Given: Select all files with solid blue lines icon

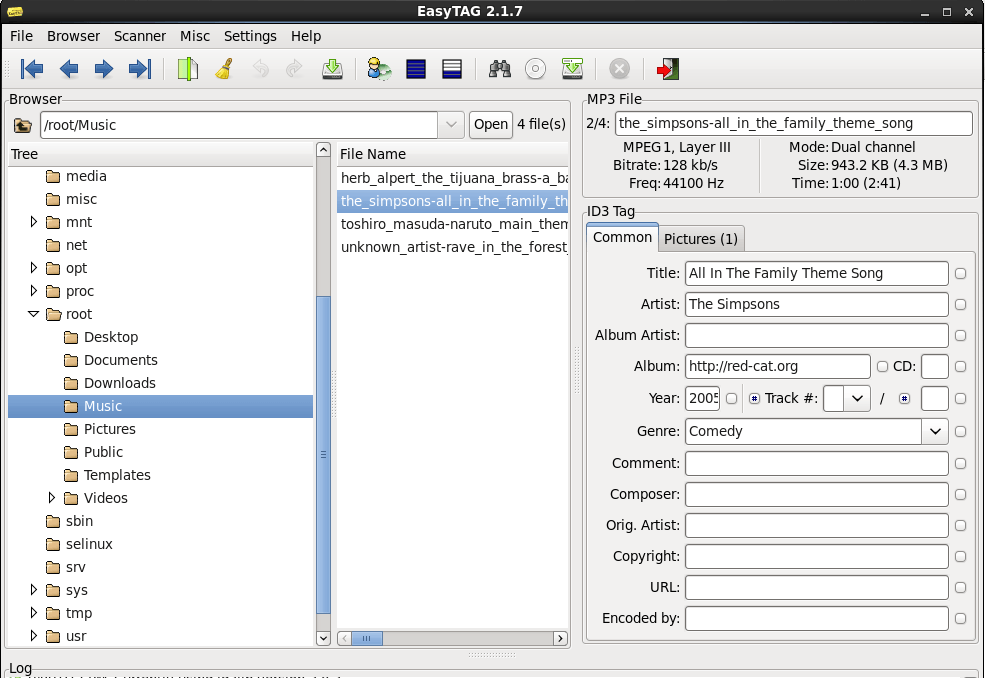Looking at the screenshot, I should (x=416, y=69).
